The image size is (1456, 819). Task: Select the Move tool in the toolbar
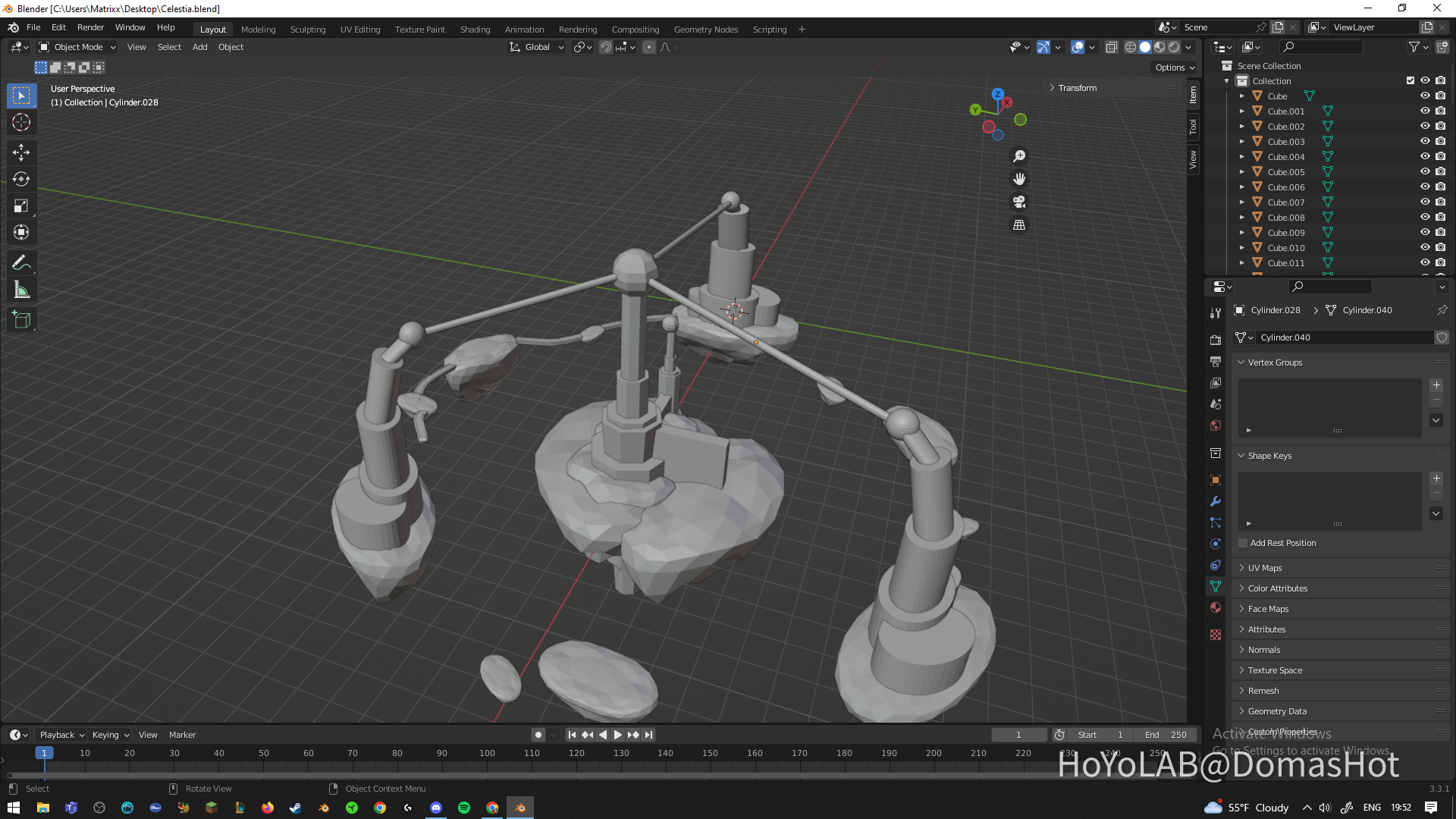pos(21,152)
